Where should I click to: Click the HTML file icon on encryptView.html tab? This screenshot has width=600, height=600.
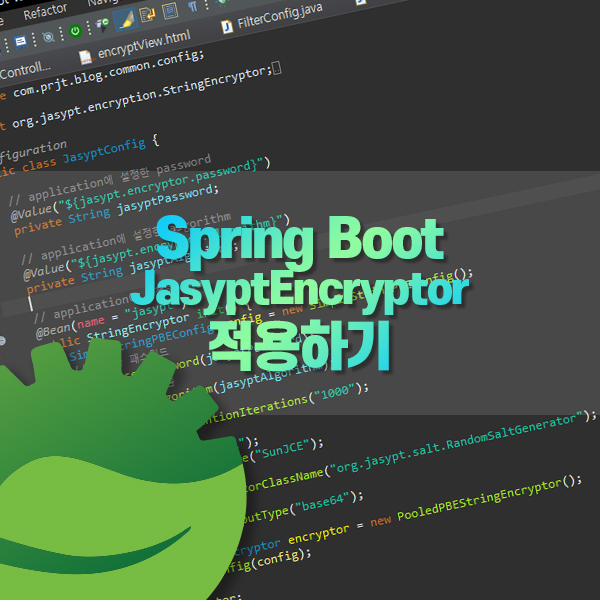click(86, 57)
